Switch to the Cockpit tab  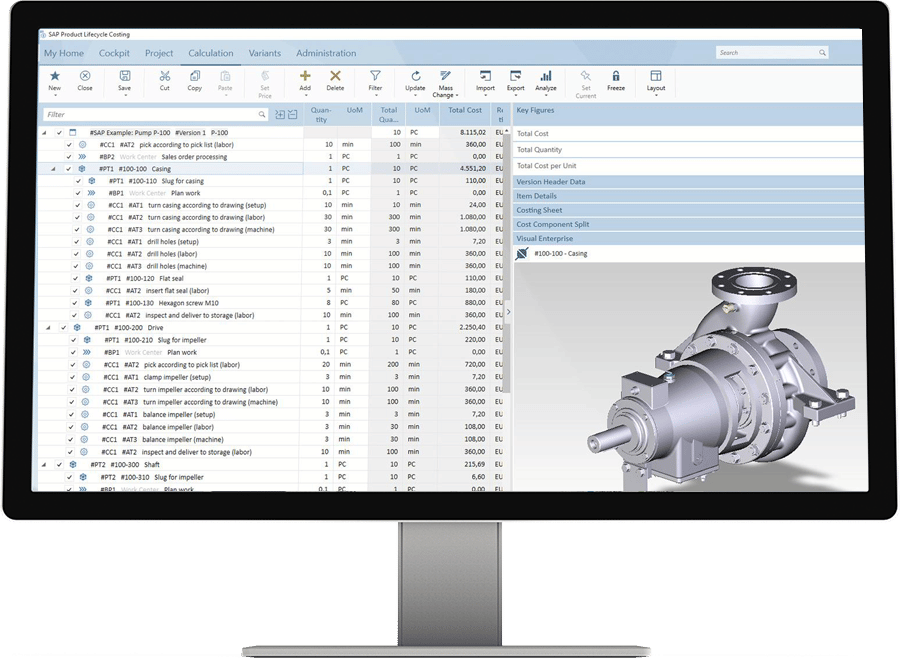click(114, 53)
